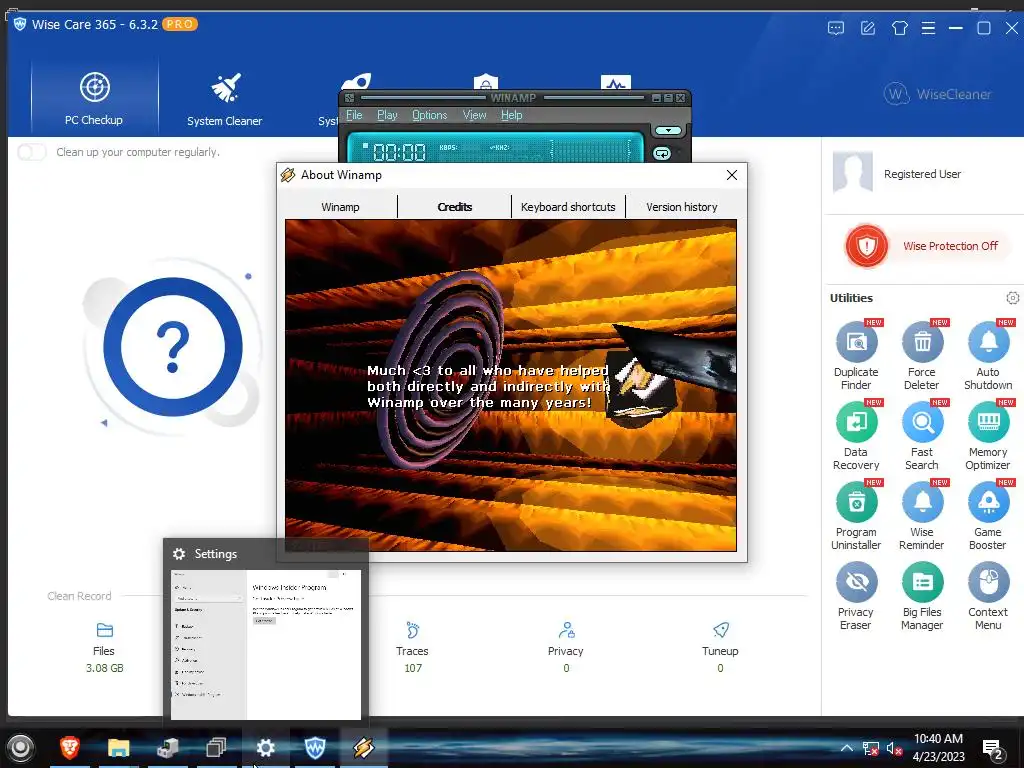Click the credits animation in About Winamp
This screenshot has height=768, width=1024.
pos(511,385)
